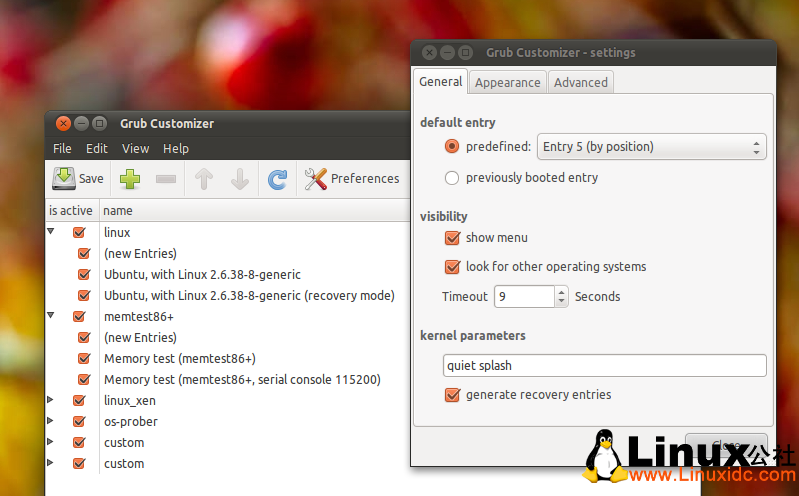Remove entry using the minus icon
799x496 pixels.
click(x=166, y=179)
